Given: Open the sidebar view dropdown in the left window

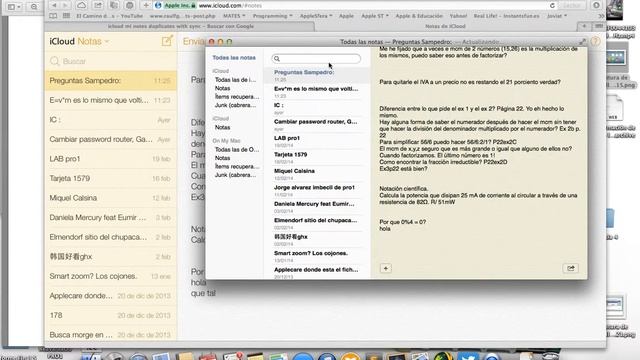Looking at the screenshot, I should [x=14, y=7].
